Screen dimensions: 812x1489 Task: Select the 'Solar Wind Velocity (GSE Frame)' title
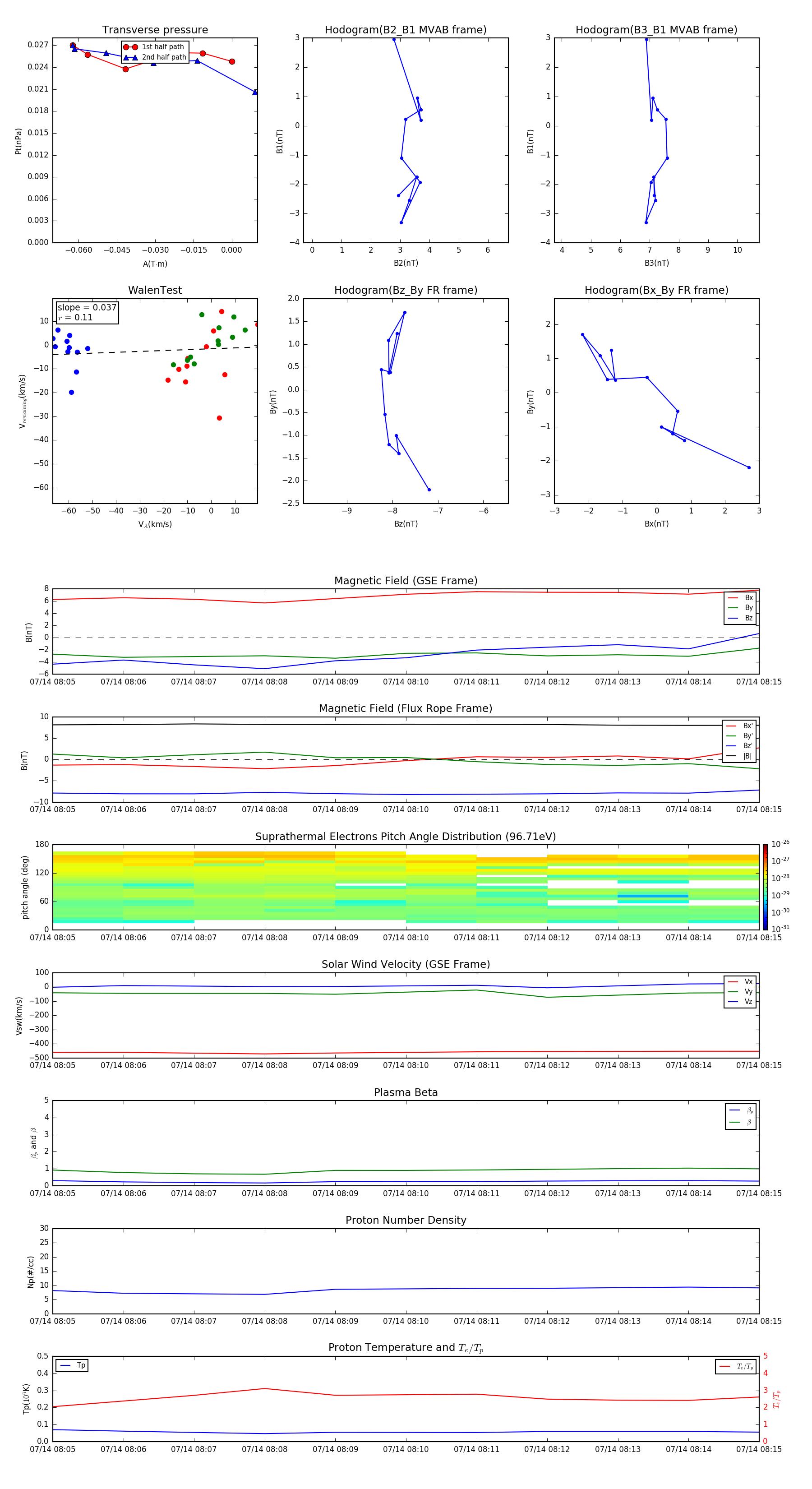(x=406, y=965)
